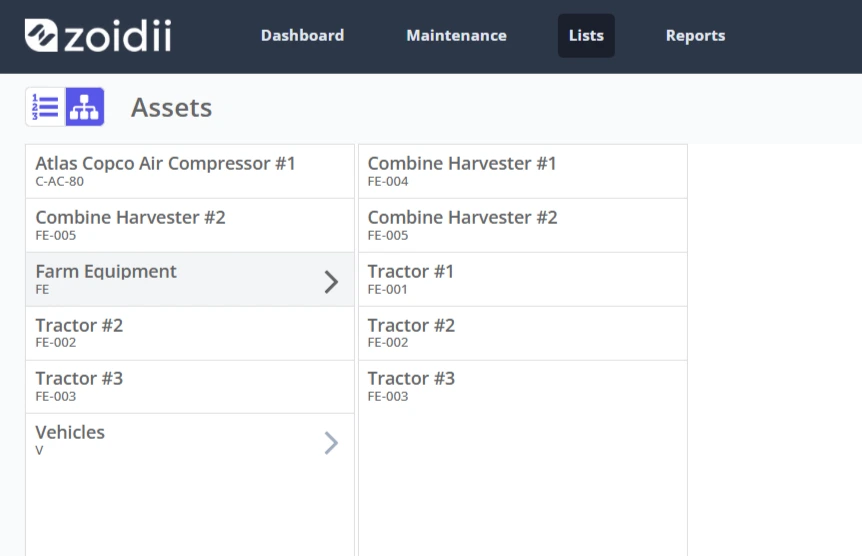Select Atlas Copco Air Compressor #1 asset
This screenshot has height=556, width=862.
click(190, 172)
